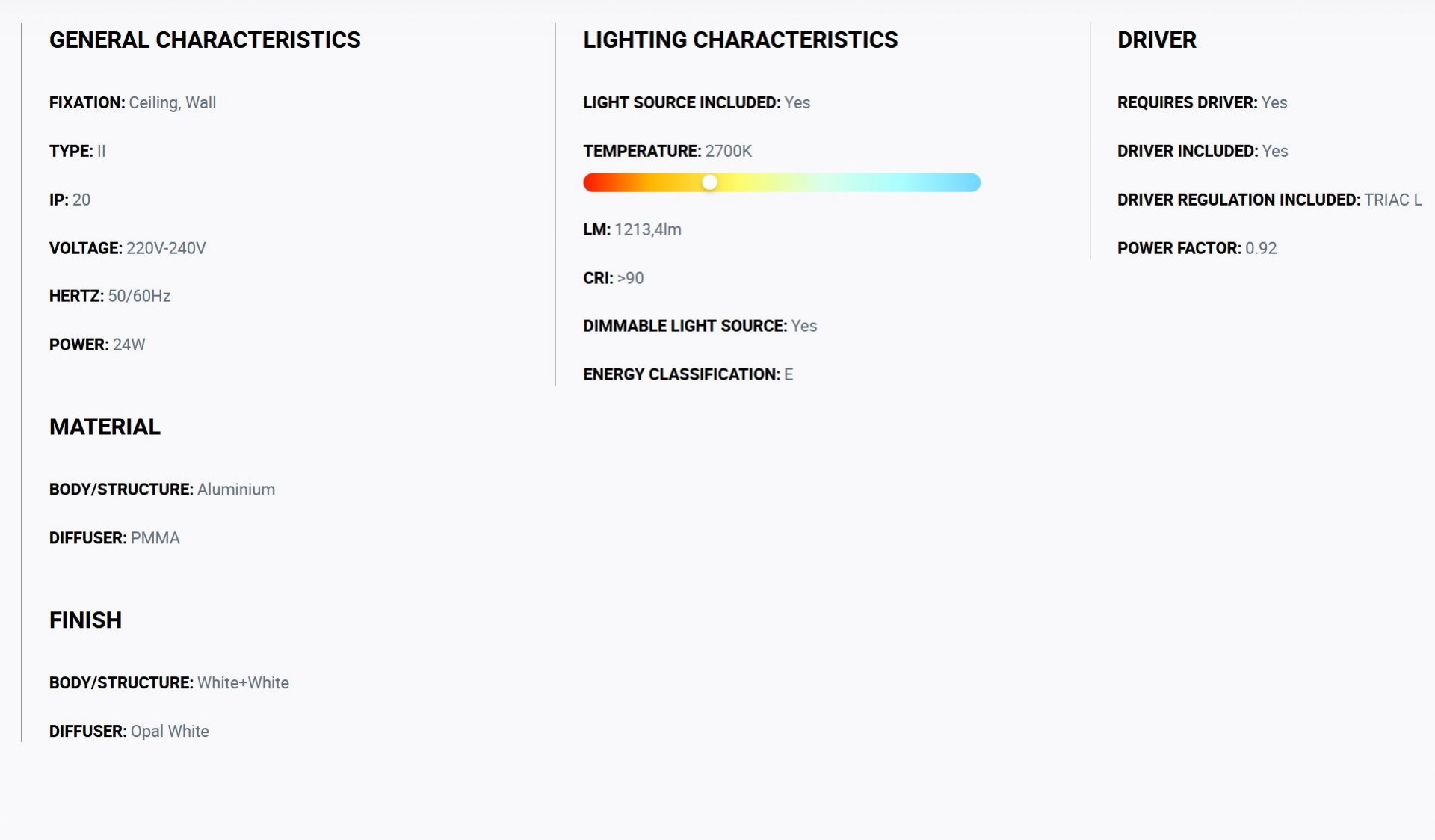The width and height of the screenshot is (1435, 840).
Task: Click the Energy Classification E entry
Action: [x=688, y=374]
